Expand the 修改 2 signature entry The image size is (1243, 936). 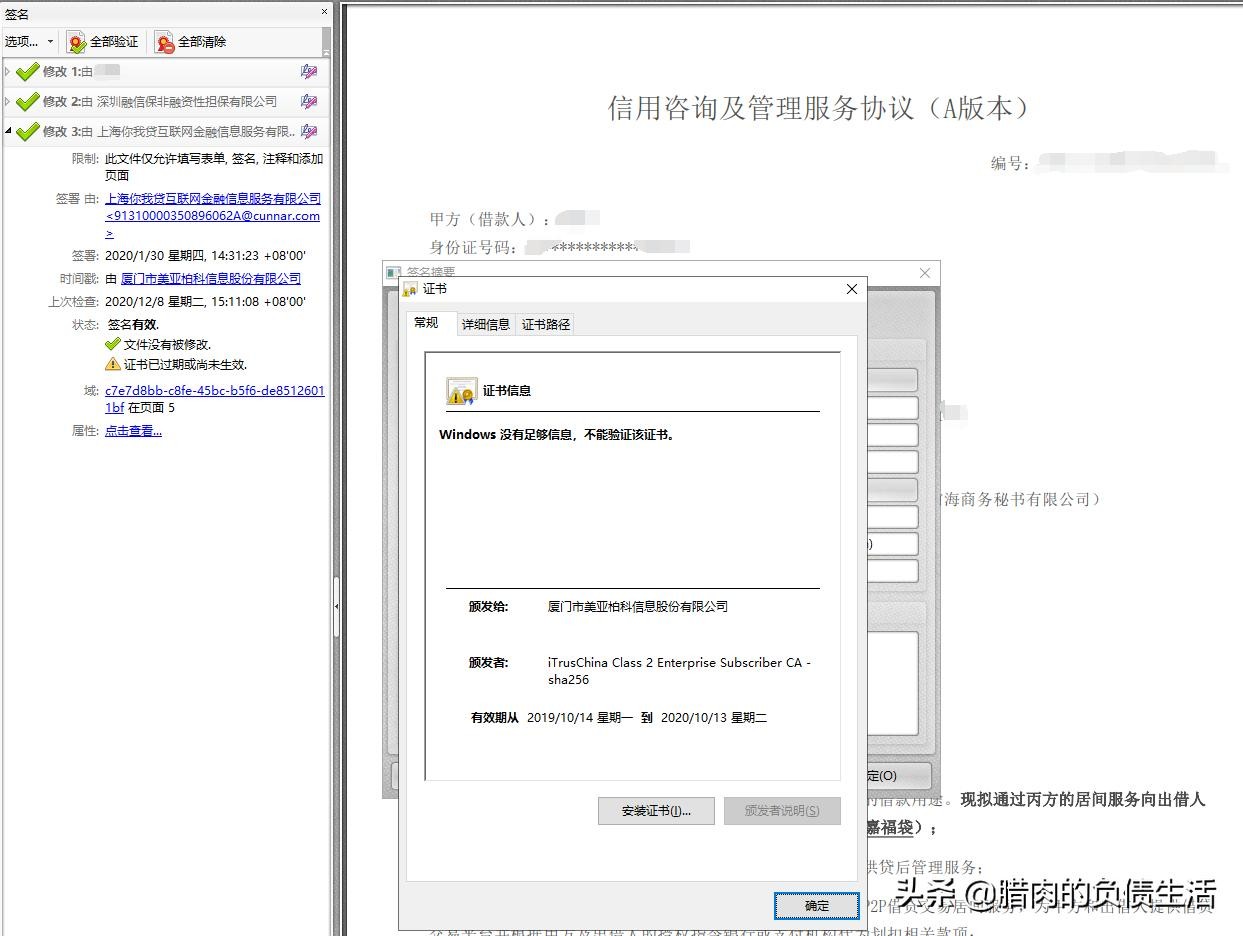[8, 102]
